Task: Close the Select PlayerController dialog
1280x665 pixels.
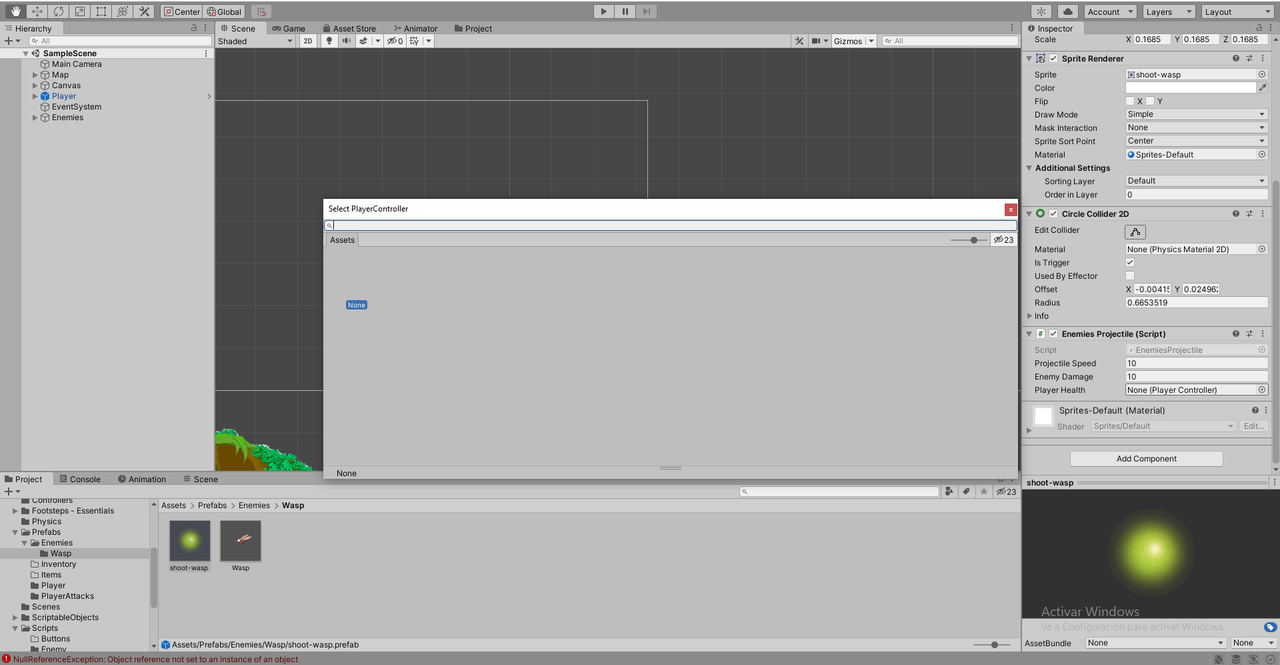Action: click(x=1011, y=209)
